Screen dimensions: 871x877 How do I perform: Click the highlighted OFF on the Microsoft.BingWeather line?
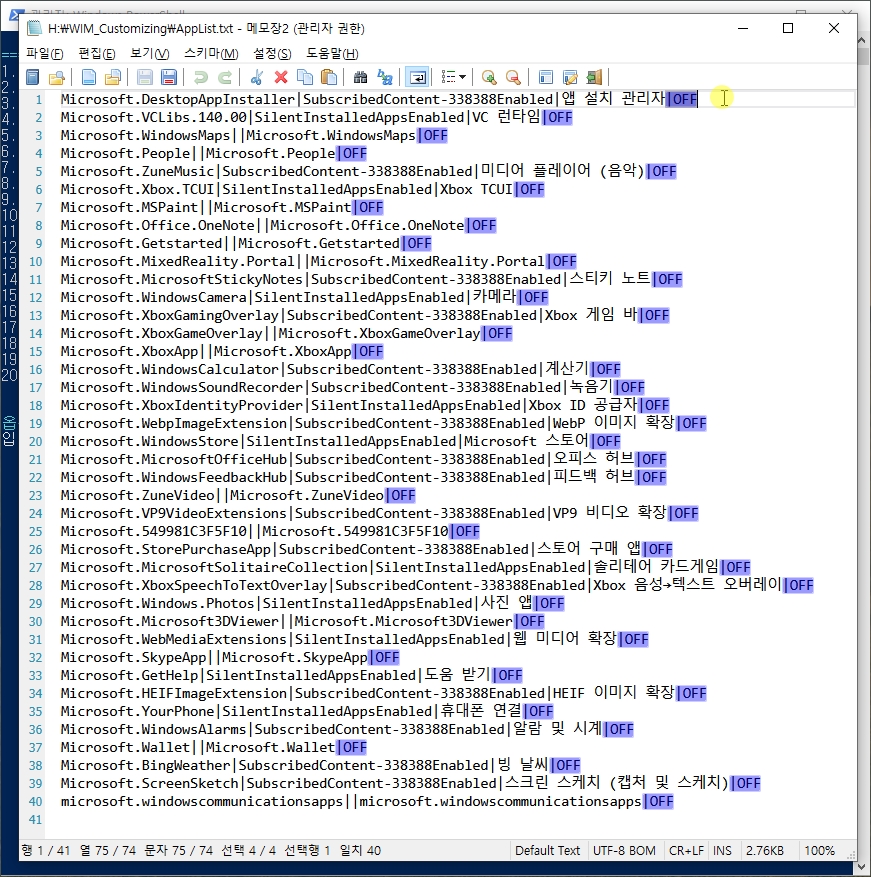coord(566,765)
